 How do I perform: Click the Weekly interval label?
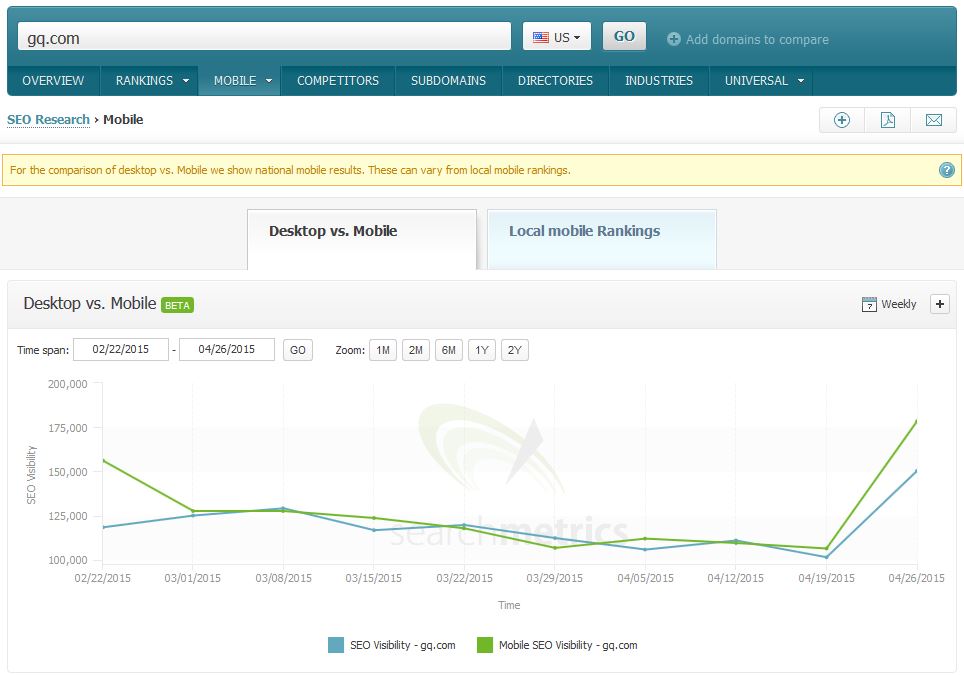coord(898,304)
